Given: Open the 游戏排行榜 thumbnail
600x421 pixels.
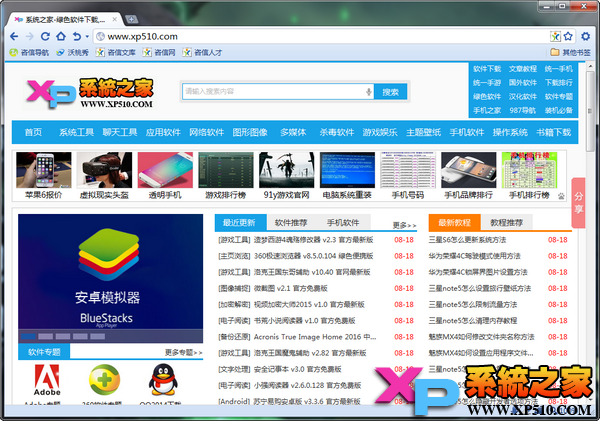Looking at the screenshot, I should pyautogui.click(x=226, y=176).
